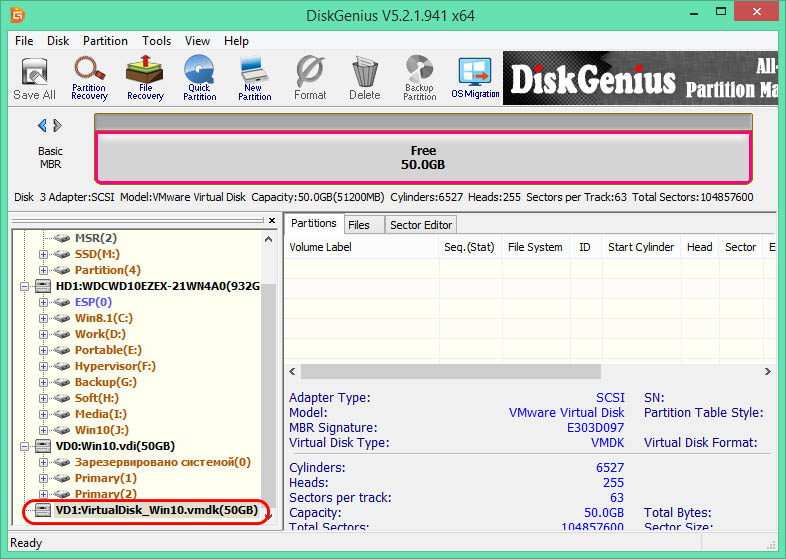Click drive icon of MSR(2)
Screen dimensions: 786x559
click(62, 238)
